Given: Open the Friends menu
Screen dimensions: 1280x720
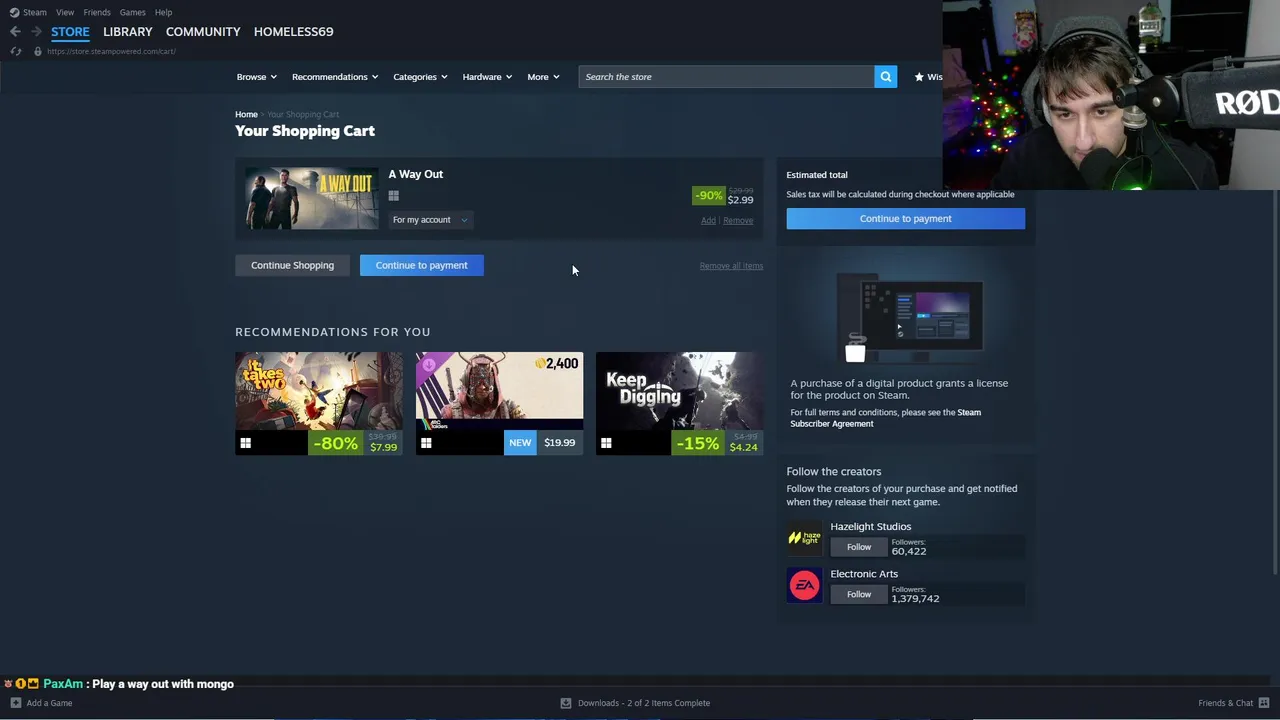Looking at the screenshot, I should (x=97, y=12).
